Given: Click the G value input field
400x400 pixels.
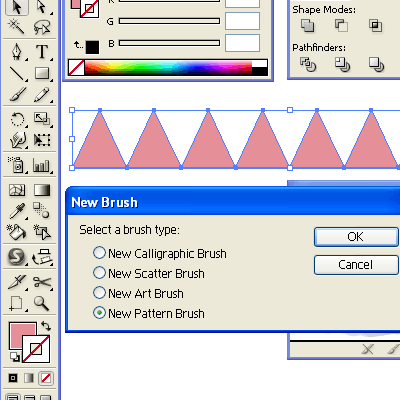Looking at the screenshot, I should 242,21.
